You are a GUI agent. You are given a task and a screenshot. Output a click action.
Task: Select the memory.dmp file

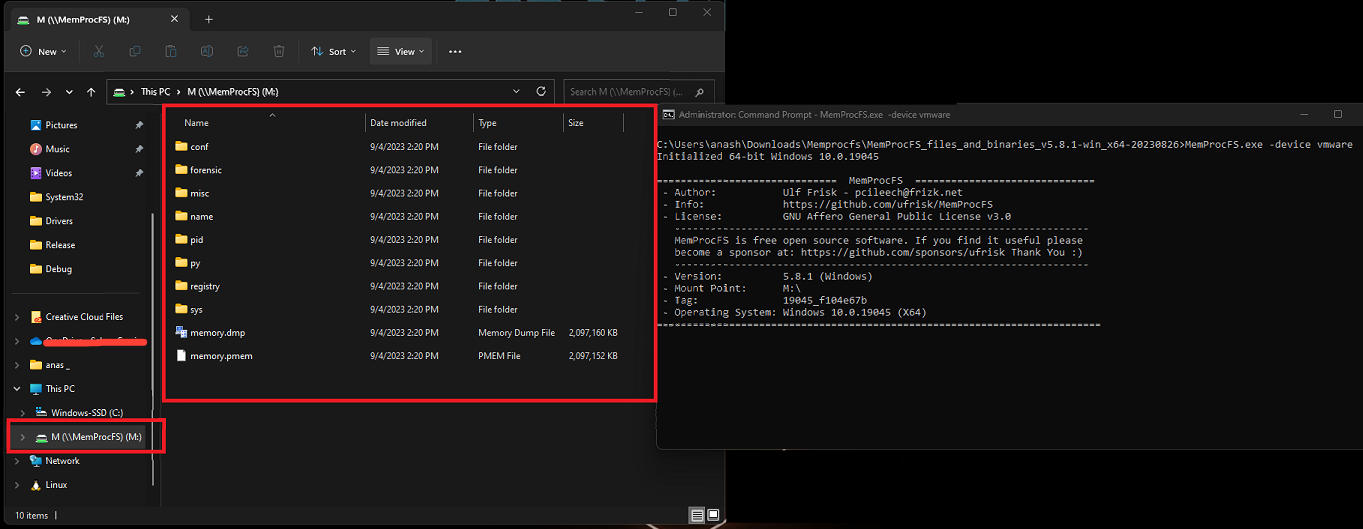pyautogui.click(x=217, y=333)
